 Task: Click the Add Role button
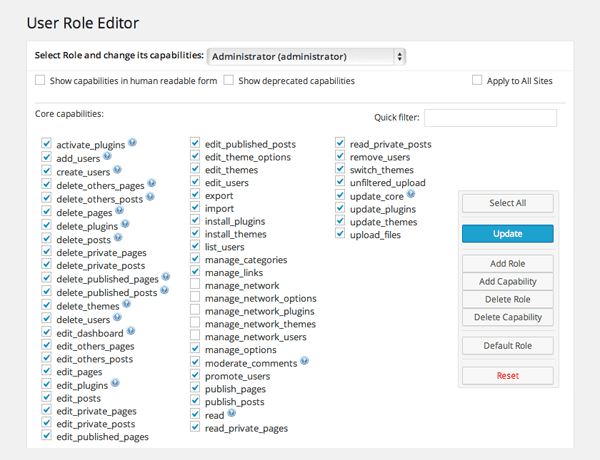point(507,263)
